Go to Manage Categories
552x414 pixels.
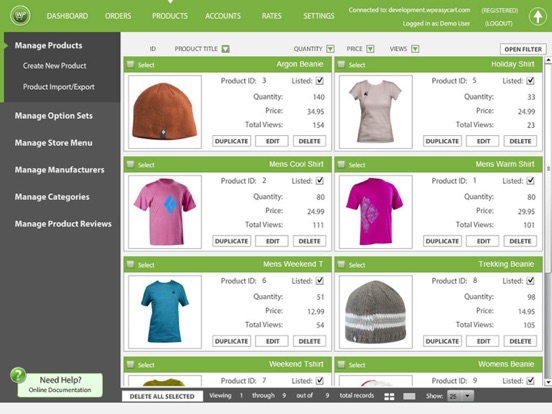click(x=52, y=197)
